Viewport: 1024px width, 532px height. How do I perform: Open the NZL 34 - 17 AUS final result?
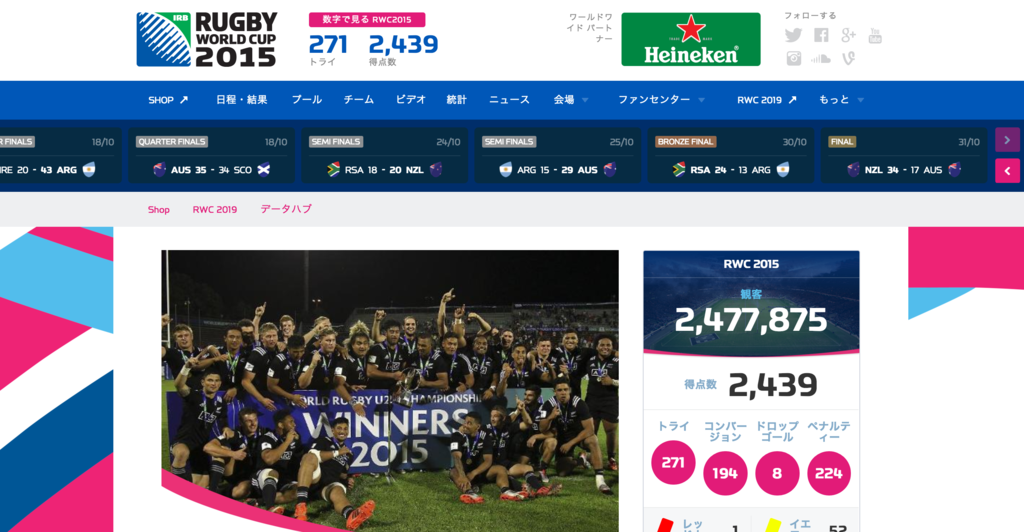click(x=904, y=155)
